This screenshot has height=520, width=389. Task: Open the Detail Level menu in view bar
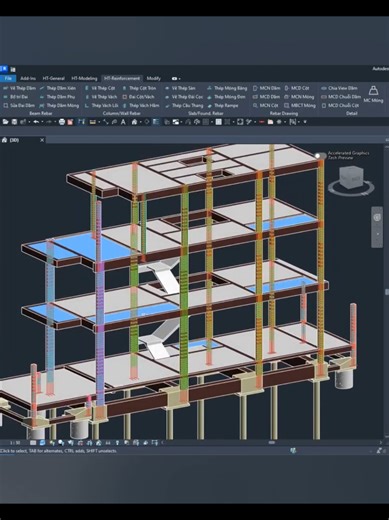[x=33, y=443]
